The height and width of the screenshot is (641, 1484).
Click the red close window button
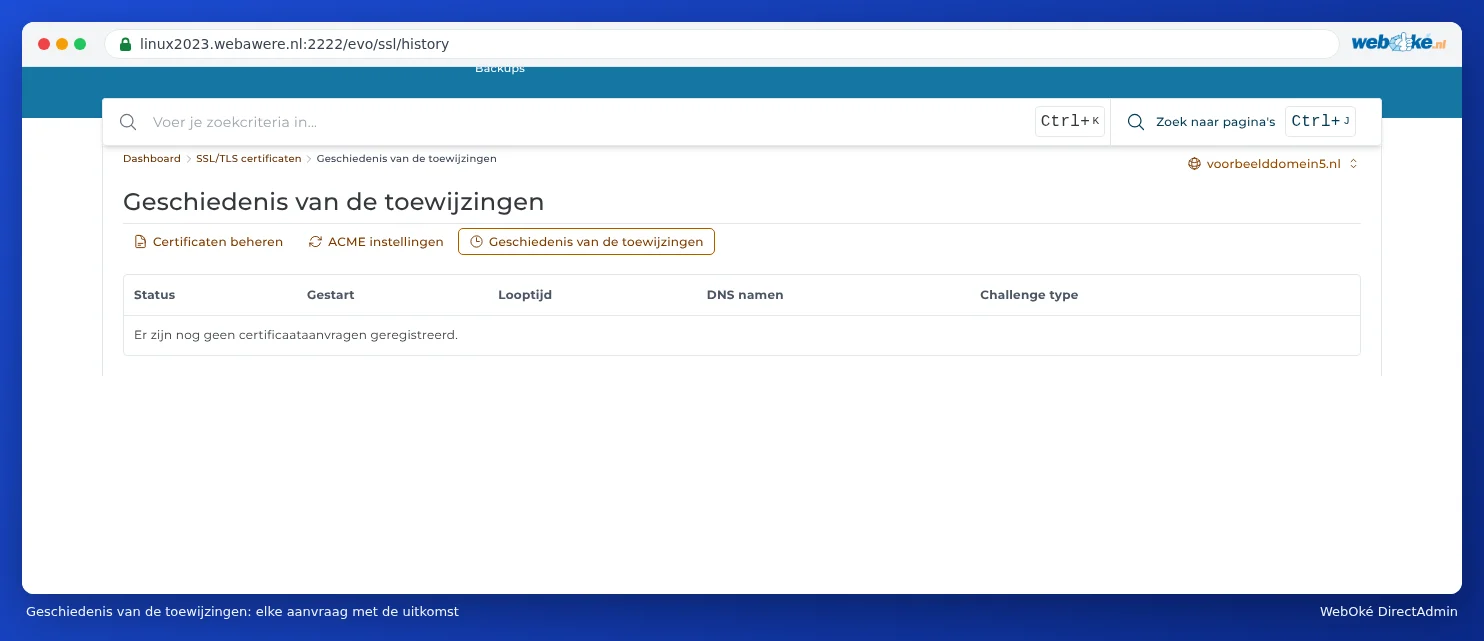click(x=44, y=44)
